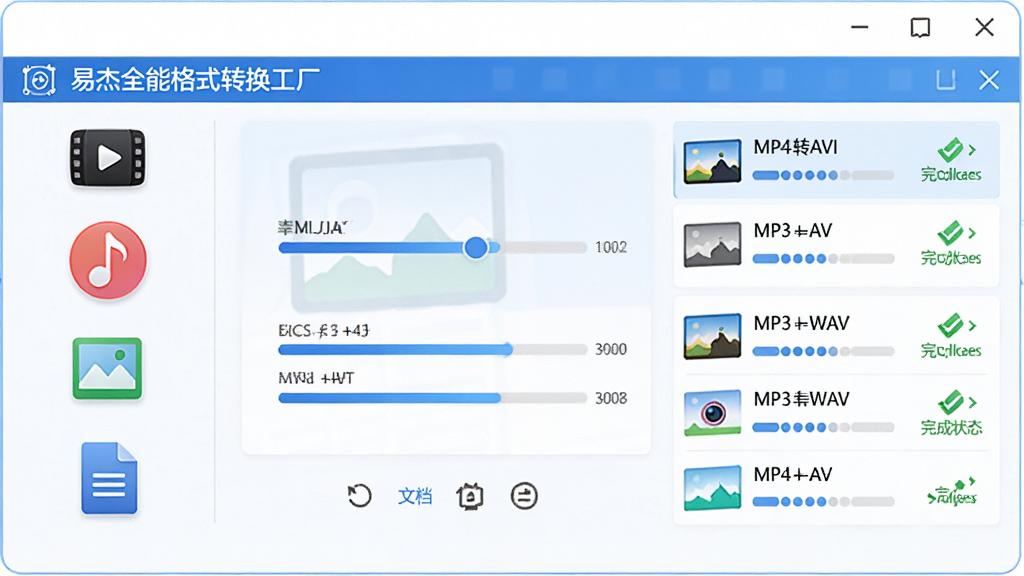Expand the chevron arrow on MP4转AVI row
The width and height of the screenshot is (1024, 576).
pos(972,150)
